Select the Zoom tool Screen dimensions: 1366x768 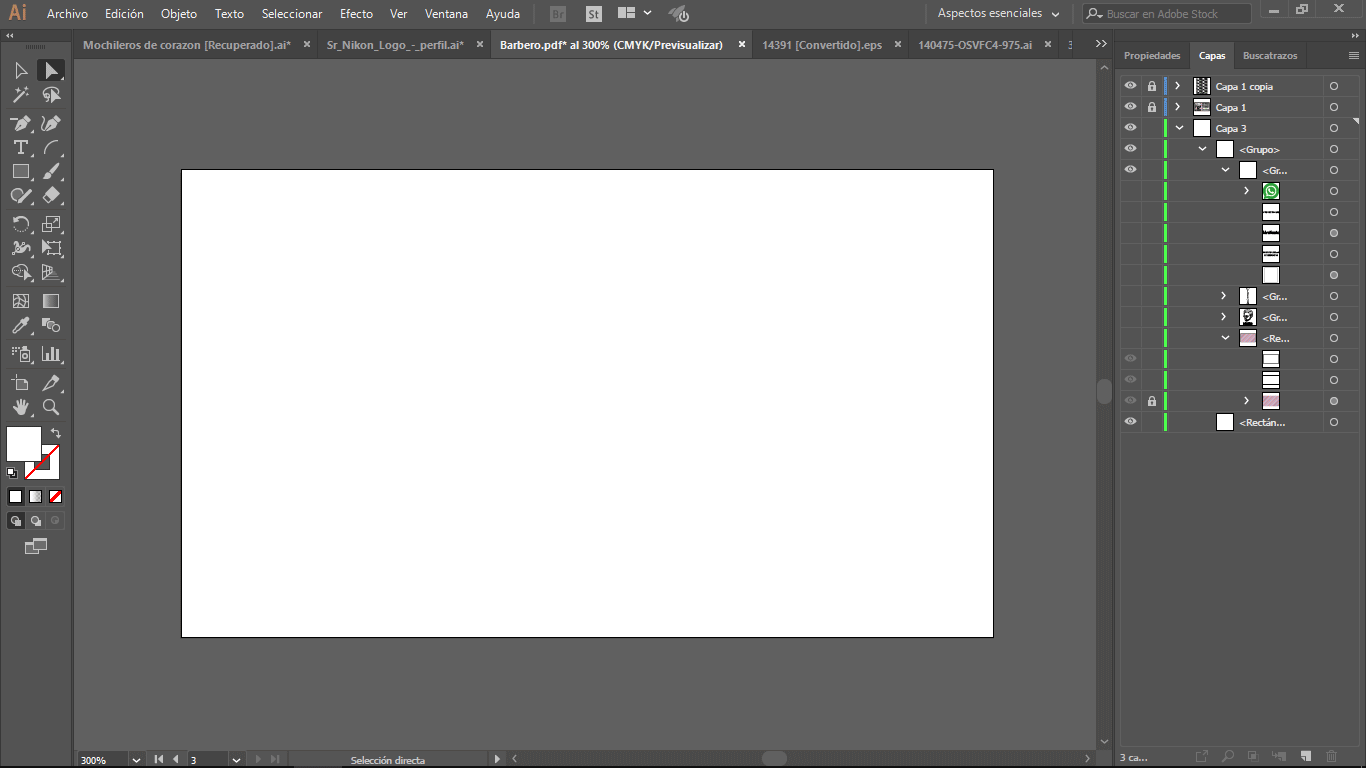51,407
